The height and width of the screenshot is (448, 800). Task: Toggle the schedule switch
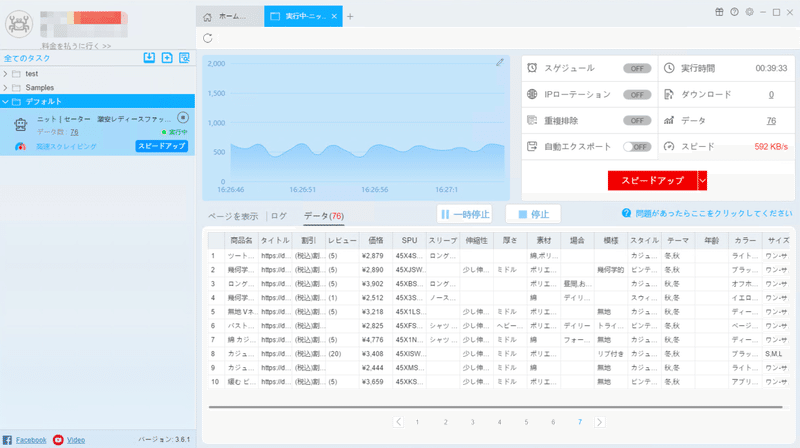(637, 68)
